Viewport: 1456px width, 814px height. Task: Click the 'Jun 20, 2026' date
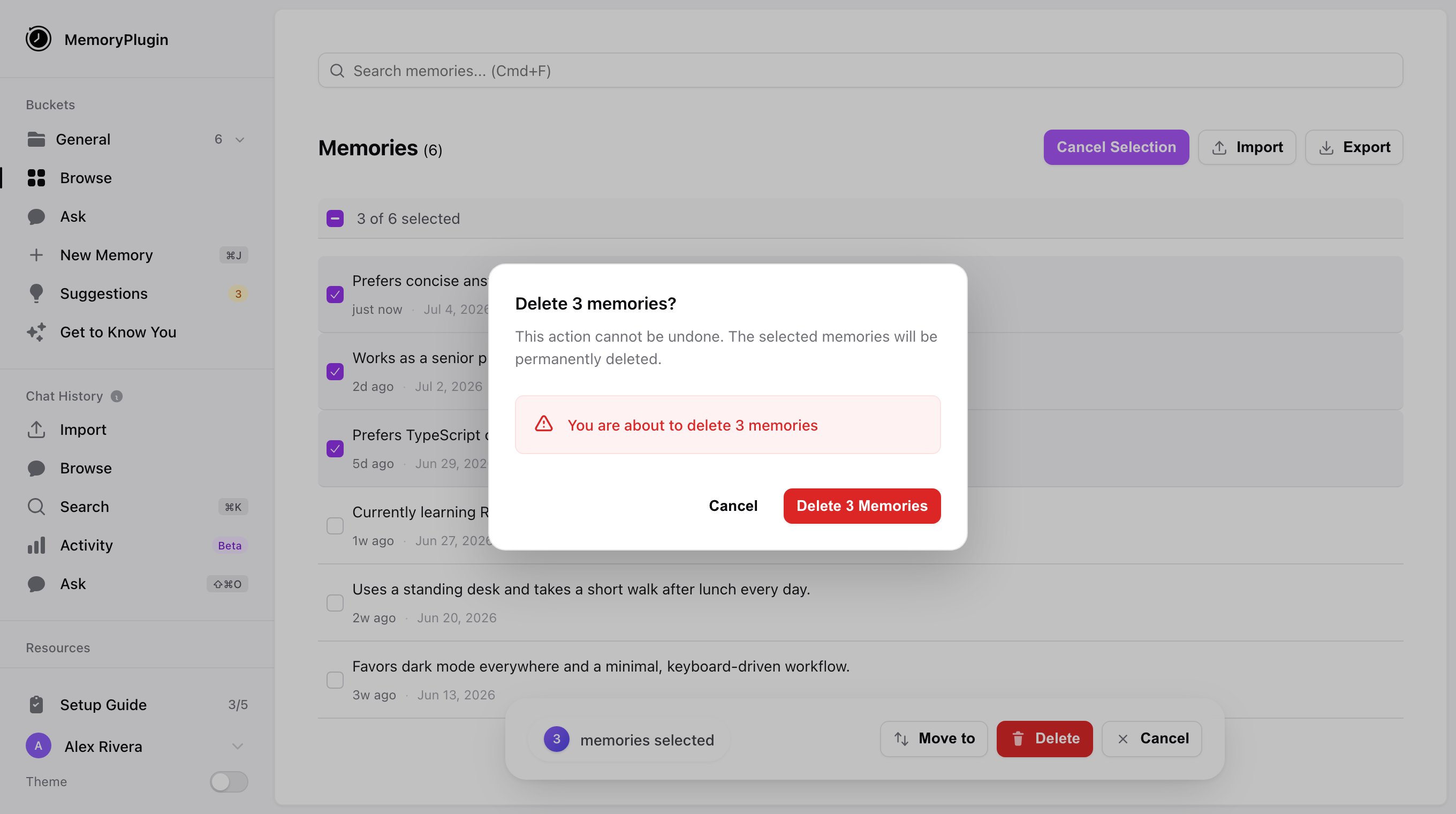coord(457,618)
